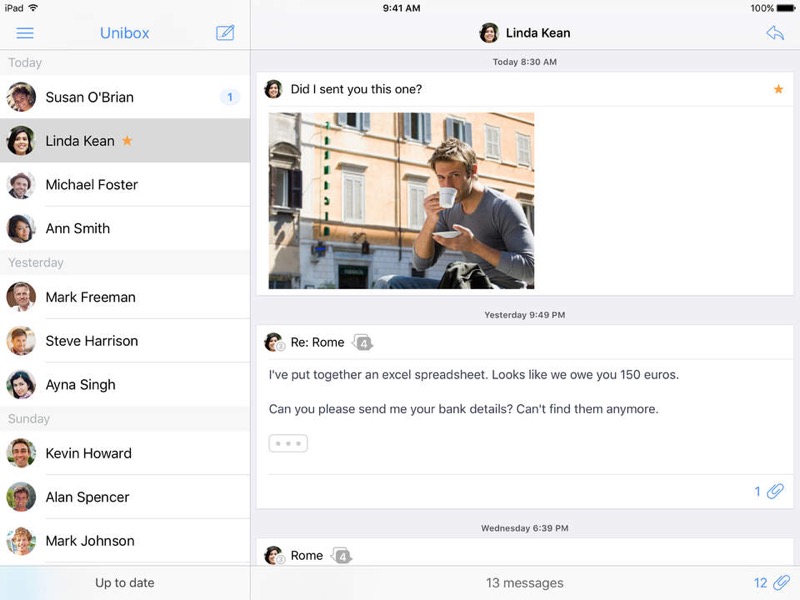Select Ann Smith in contact list

click(x=78, y=228)
